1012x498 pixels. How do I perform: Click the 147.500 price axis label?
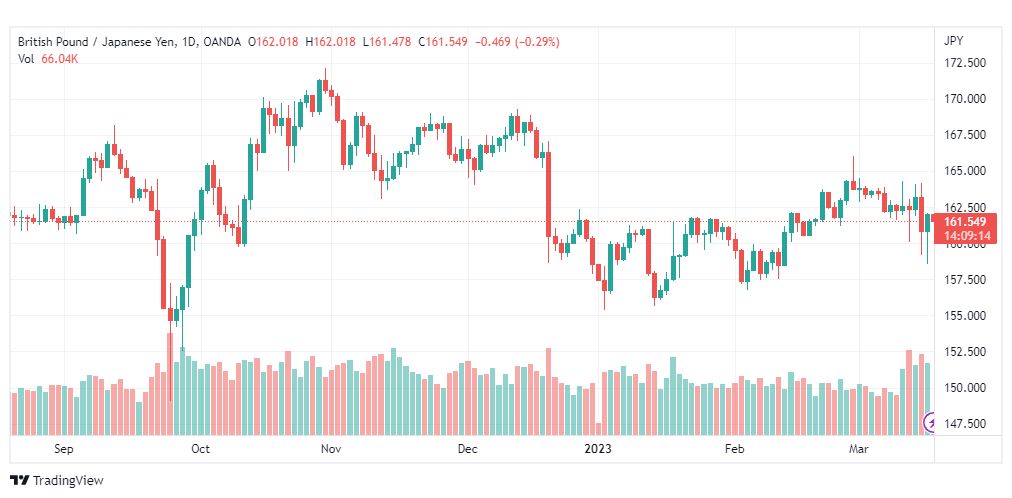[964, 424]
